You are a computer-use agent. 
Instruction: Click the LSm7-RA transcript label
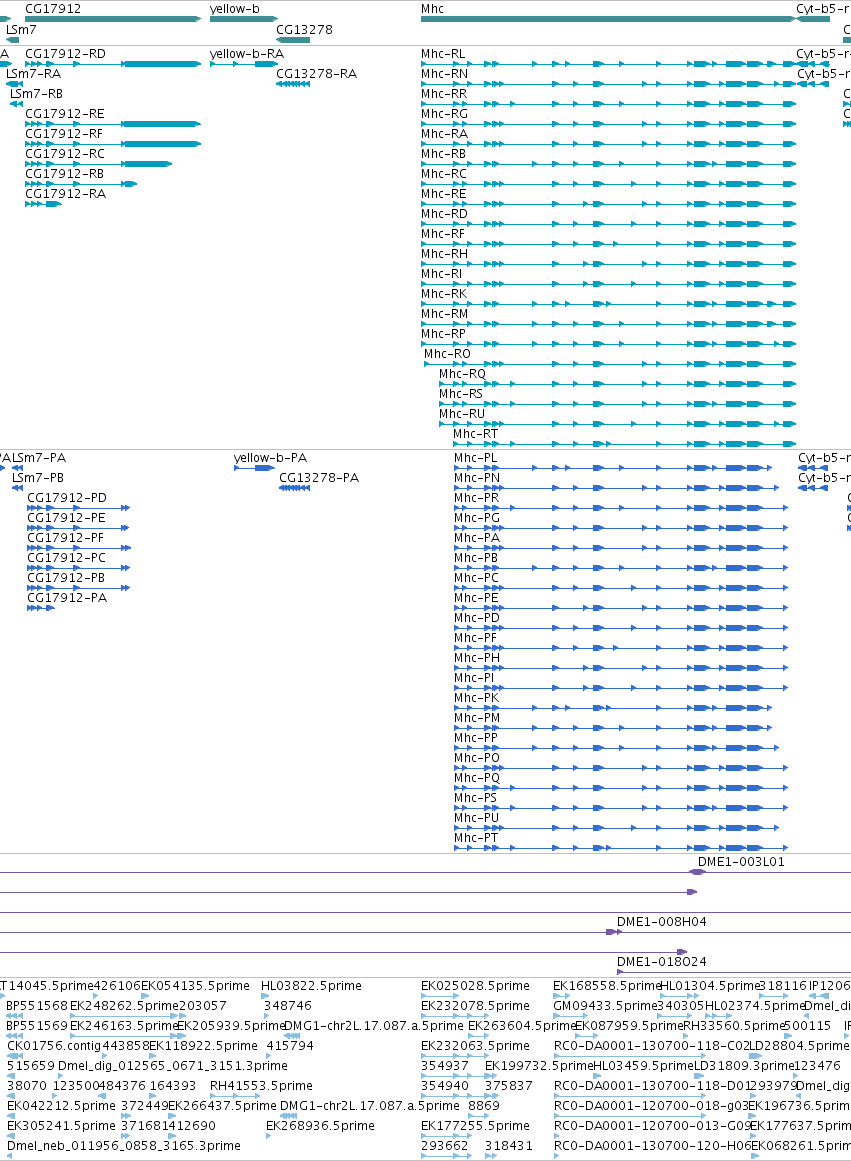click(33, 74)
